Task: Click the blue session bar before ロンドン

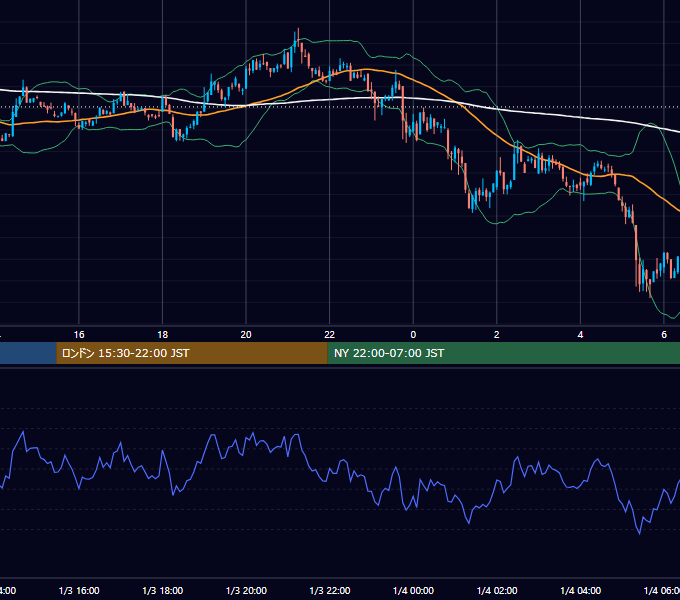Action: tap(28, 353)
